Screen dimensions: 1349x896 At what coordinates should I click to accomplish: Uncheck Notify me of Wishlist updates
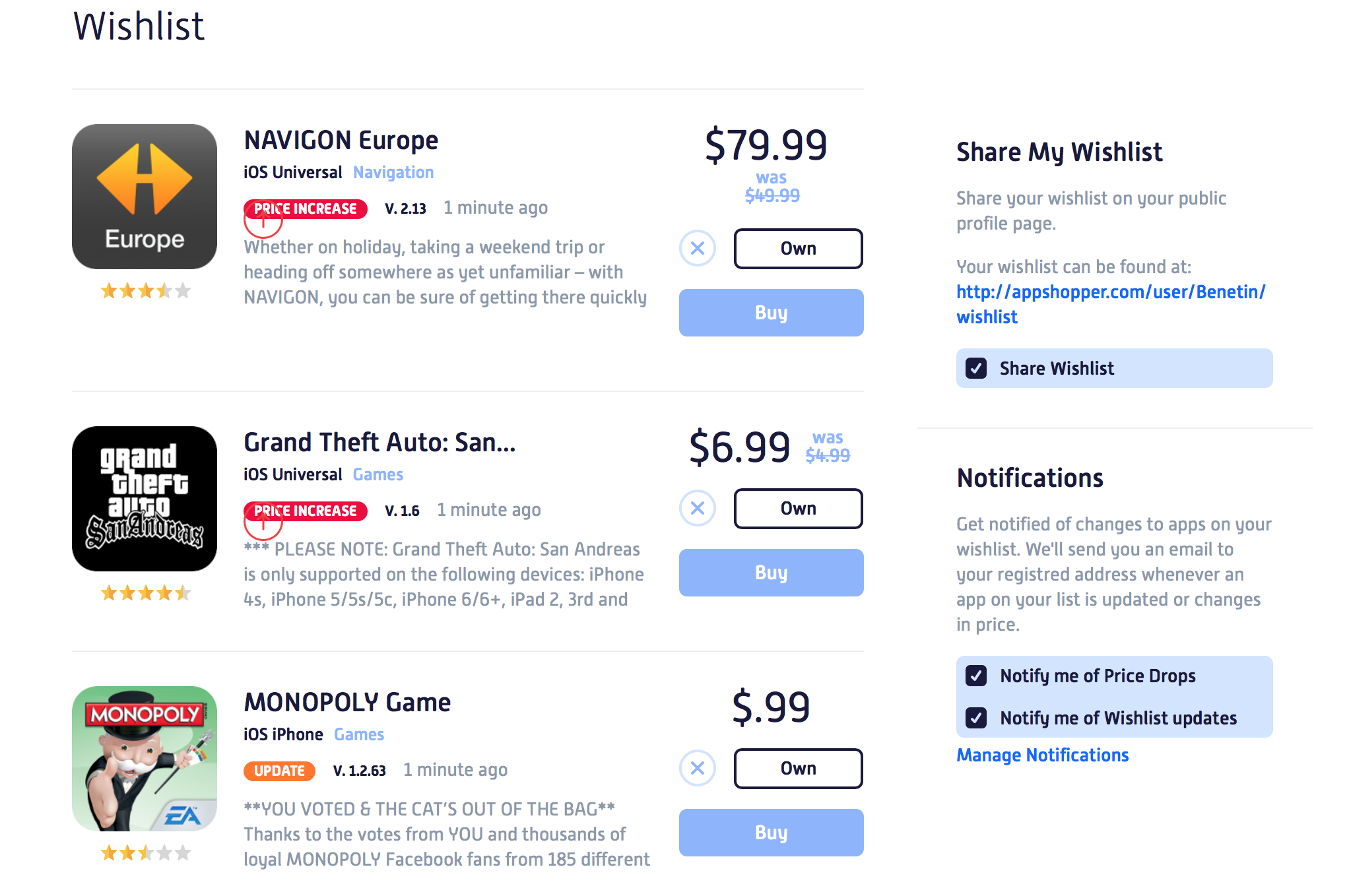[x=976, y=718]
